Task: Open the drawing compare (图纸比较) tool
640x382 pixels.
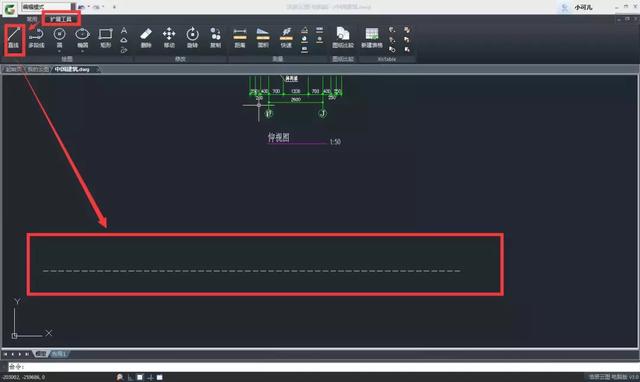Action: [343, 38]
